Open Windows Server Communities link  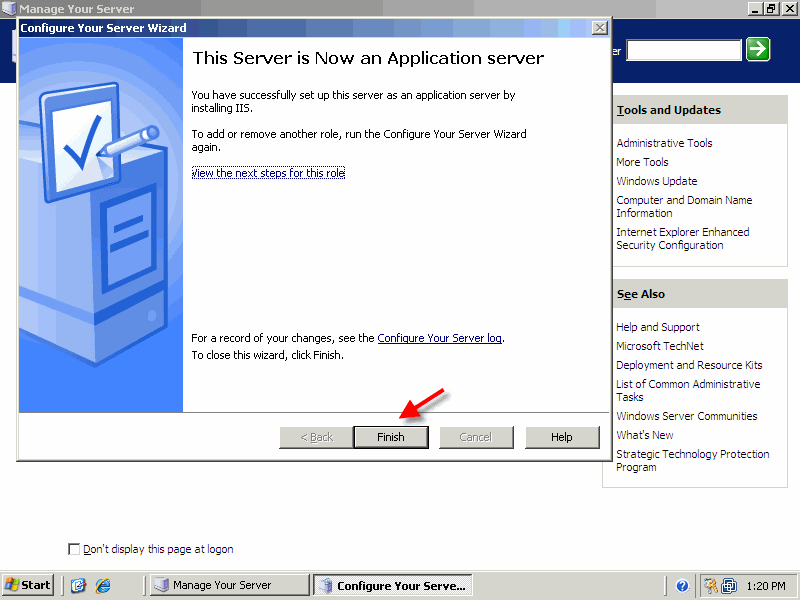point(687,416)
